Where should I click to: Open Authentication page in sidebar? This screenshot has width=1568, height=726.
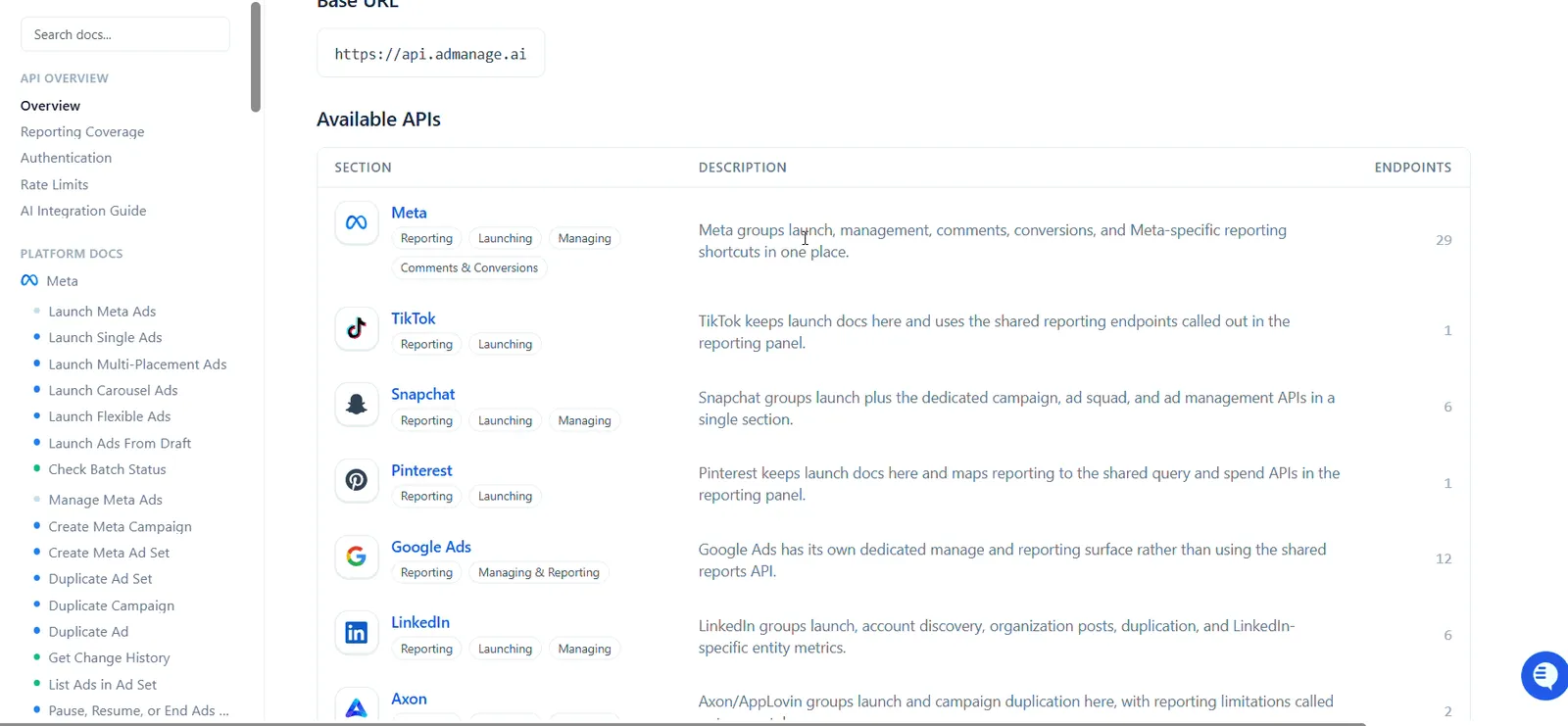[66, 158]
